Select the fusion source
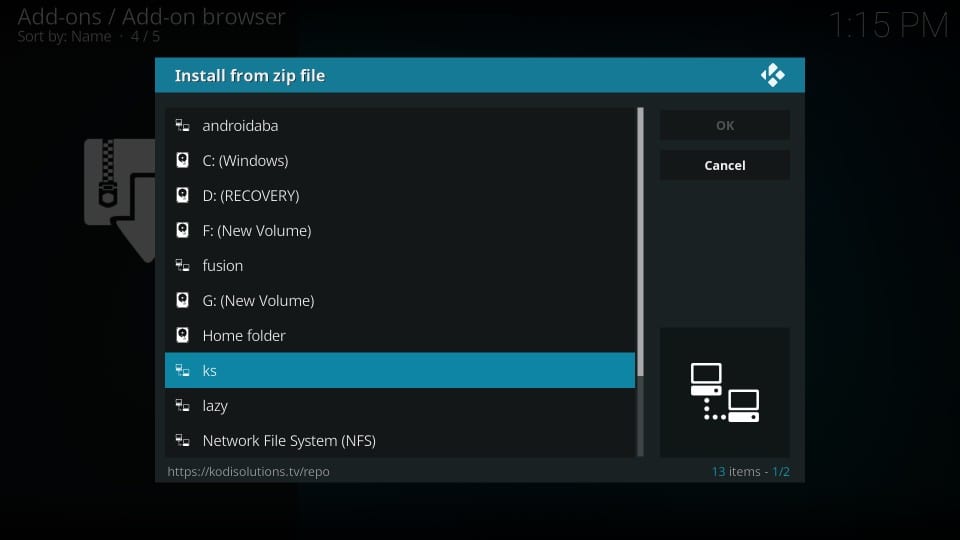 pyautogui.click(x=400, y=265)
